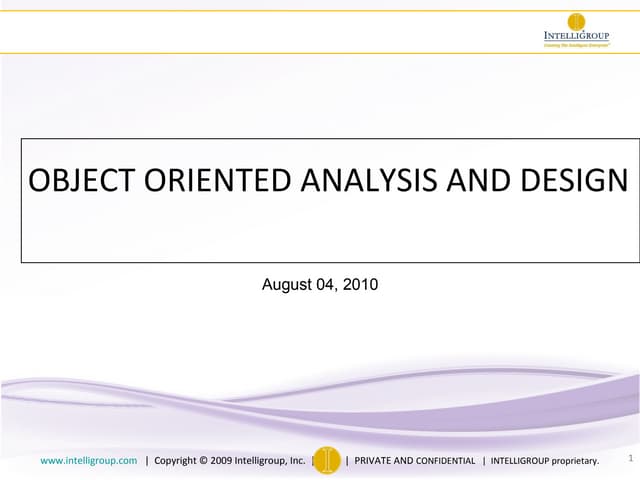This screenshot has width=640, height=480.
Task: Open the www.intelligroup.com link
Action: (x=88, y=460)
